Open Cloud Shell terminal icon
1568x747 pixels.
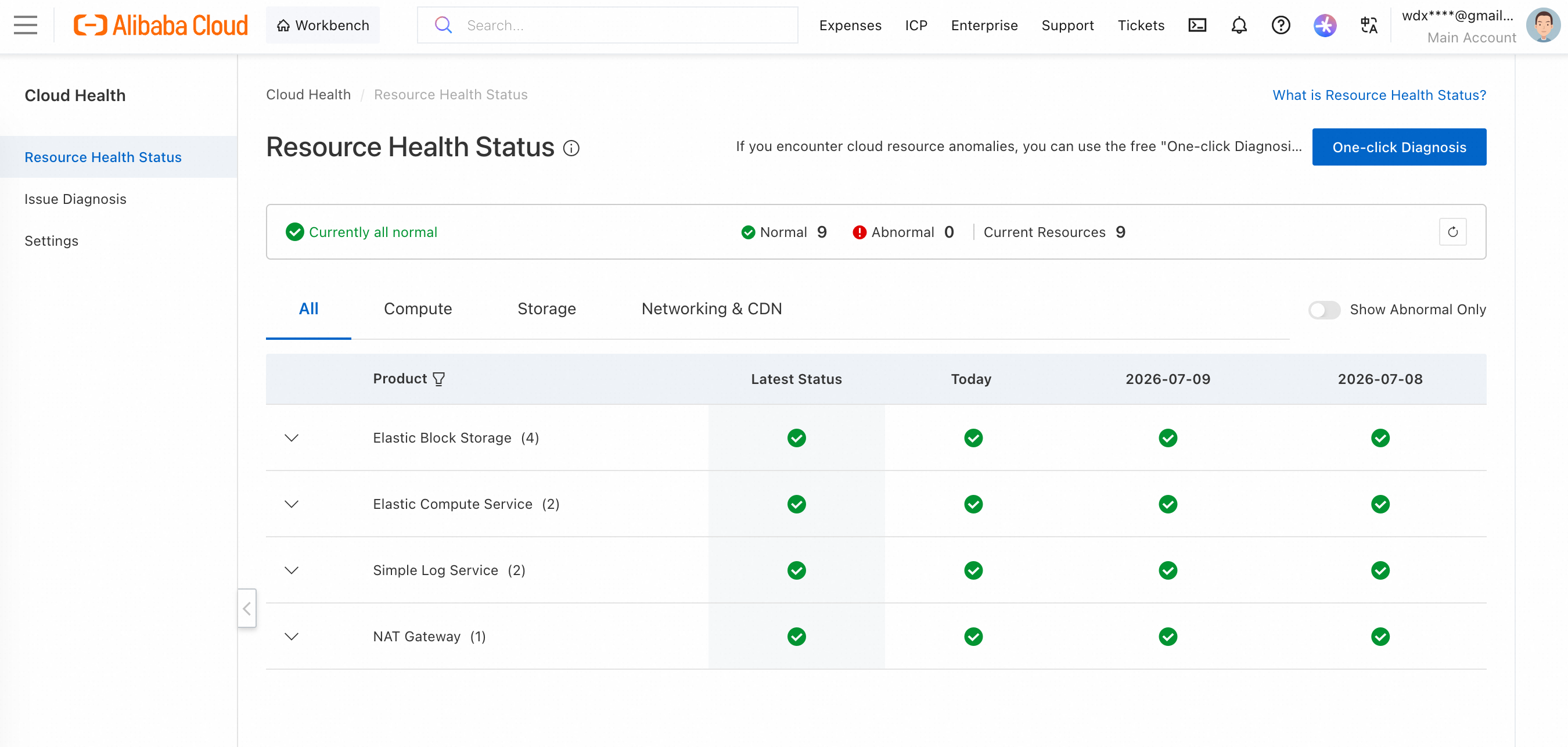1197,25
